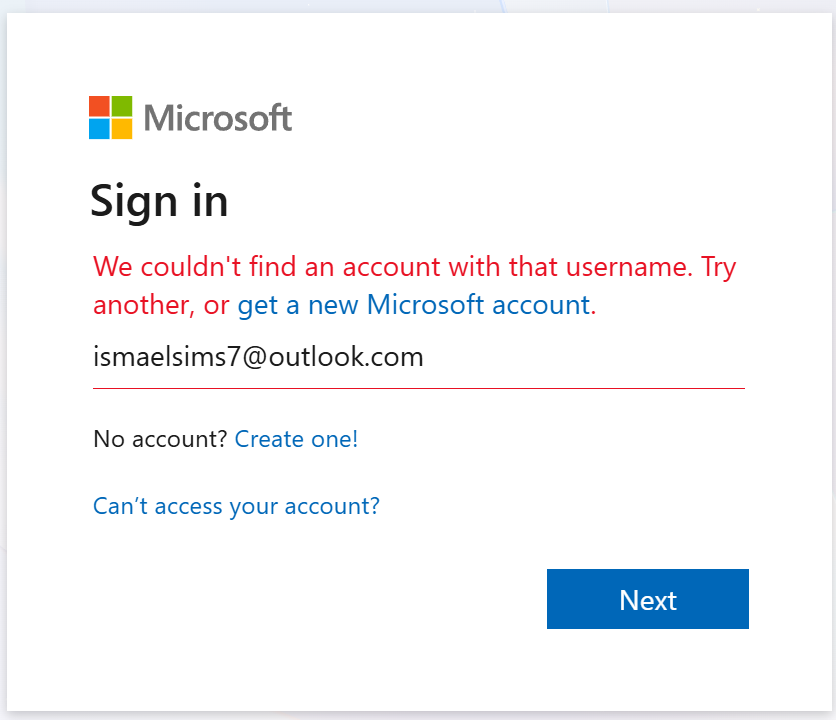
Task: Click the Sign in heading
Action: point(159,202)
